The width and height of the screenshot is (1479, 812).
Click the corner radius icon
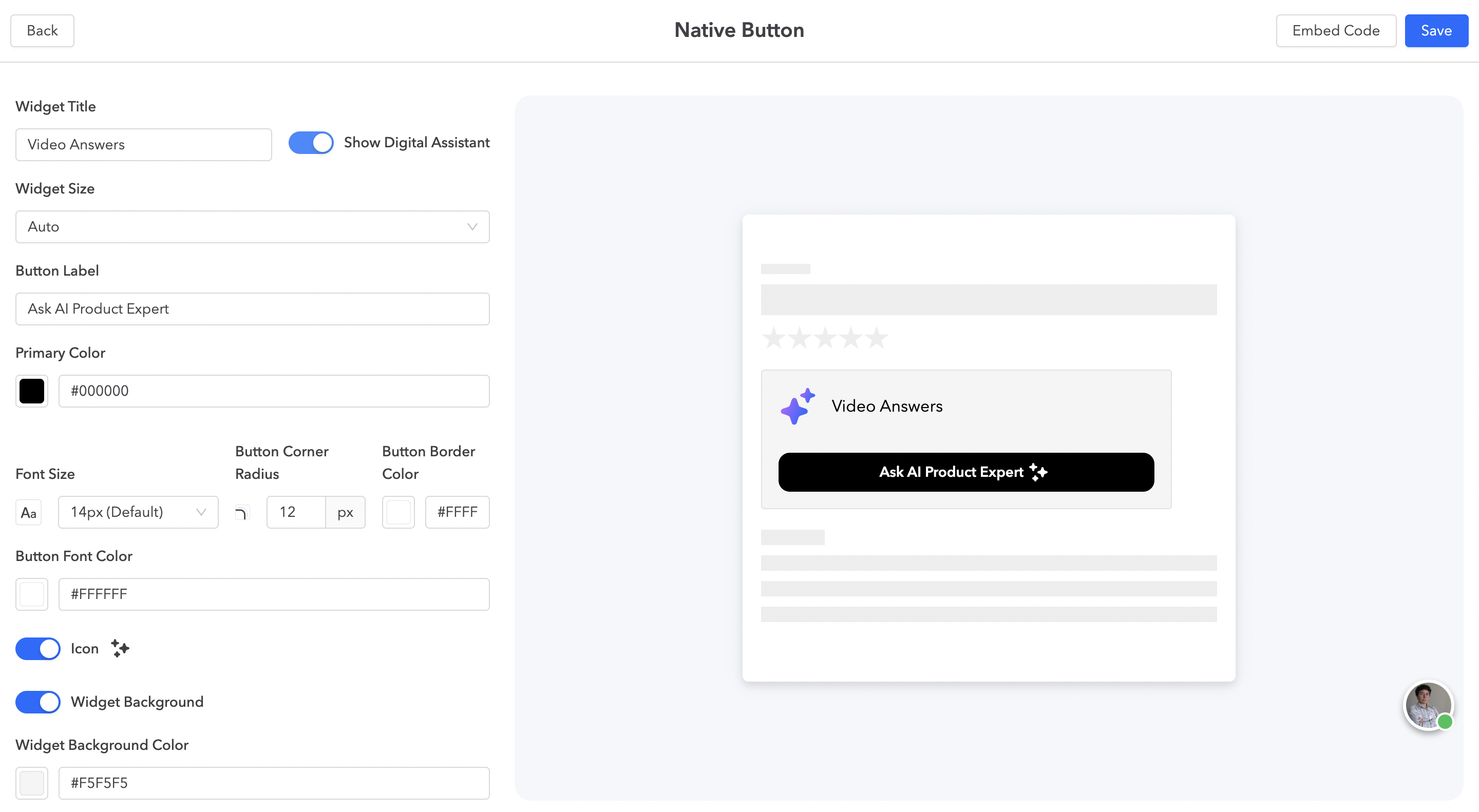pyautogui.click(x=242, y=512)
